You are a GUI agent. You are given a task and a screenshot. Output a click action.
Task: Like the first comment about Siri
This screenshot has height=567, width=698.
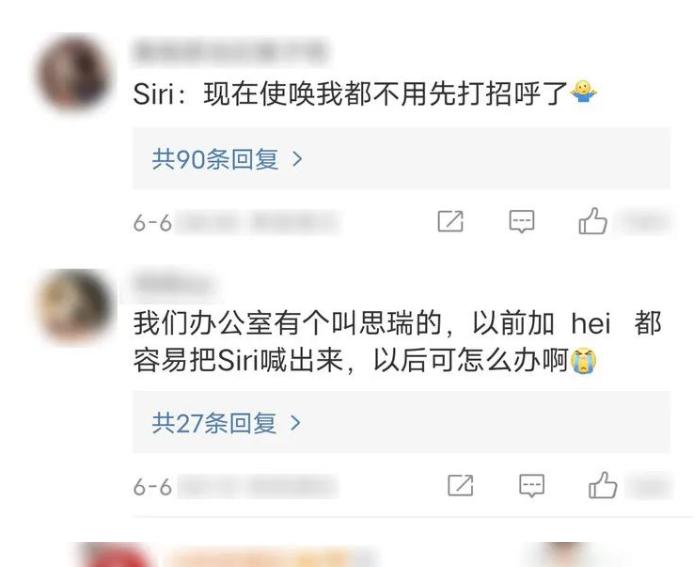tap(592, 221)
